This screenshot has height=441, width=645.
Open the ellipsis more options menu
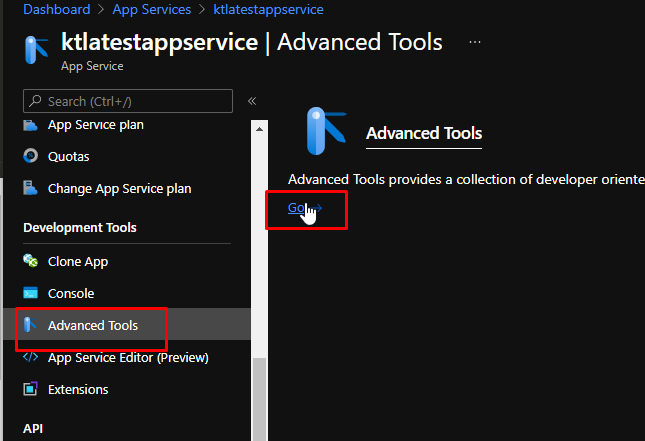click(475, 42)
